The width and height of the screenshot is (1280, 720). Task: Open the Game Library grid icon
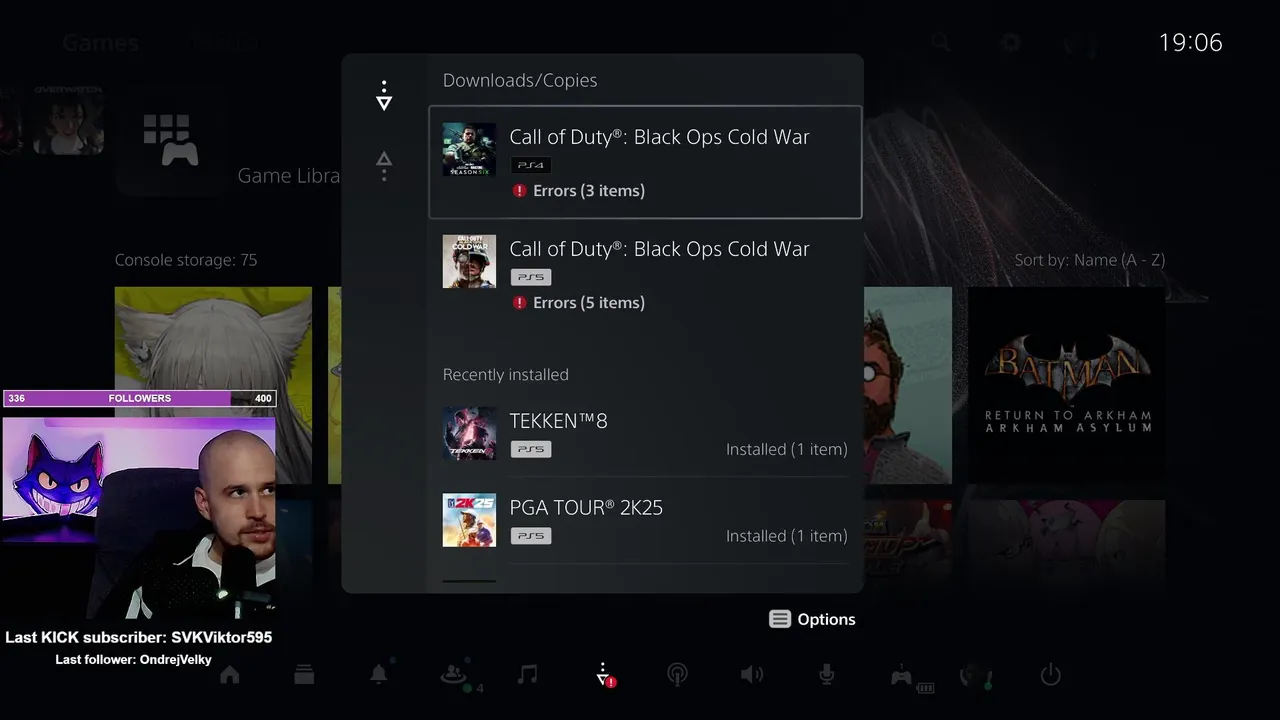pyautogui.click(x=171, y=140)
